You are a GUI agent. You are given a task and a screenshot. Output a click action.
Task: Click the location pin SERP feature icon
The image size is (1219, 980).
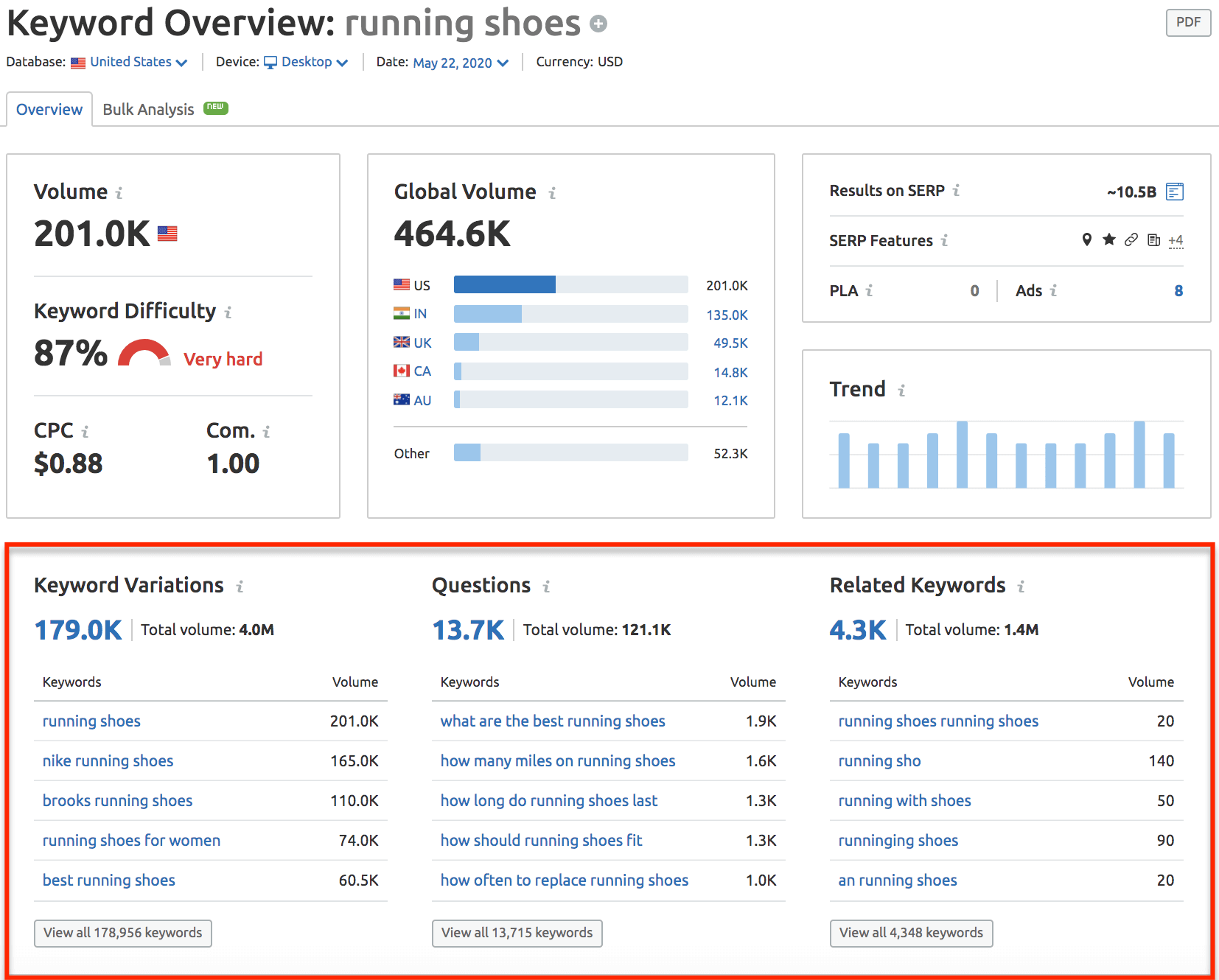pos(1086,239)
